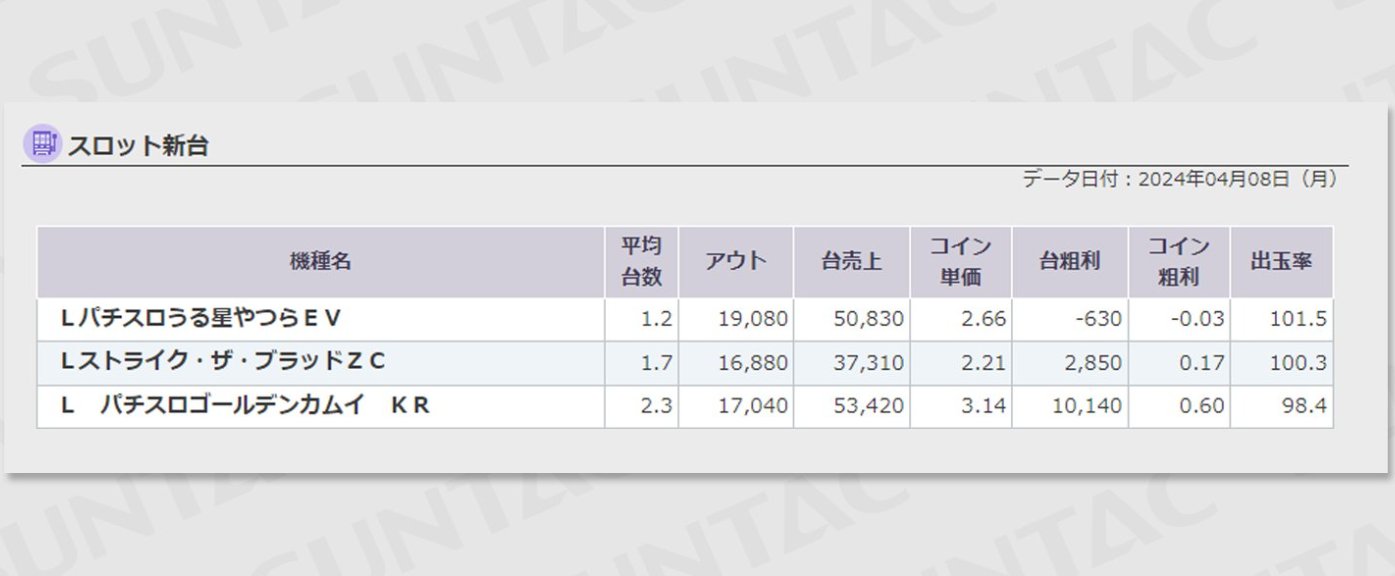Open the L パチスロゴールデンカムイ KR row

pos(685,407)
